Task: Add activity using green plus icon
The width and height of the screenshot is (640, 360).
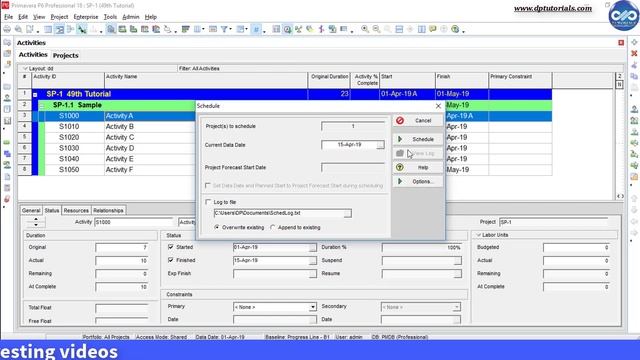Action: (634, 42)
